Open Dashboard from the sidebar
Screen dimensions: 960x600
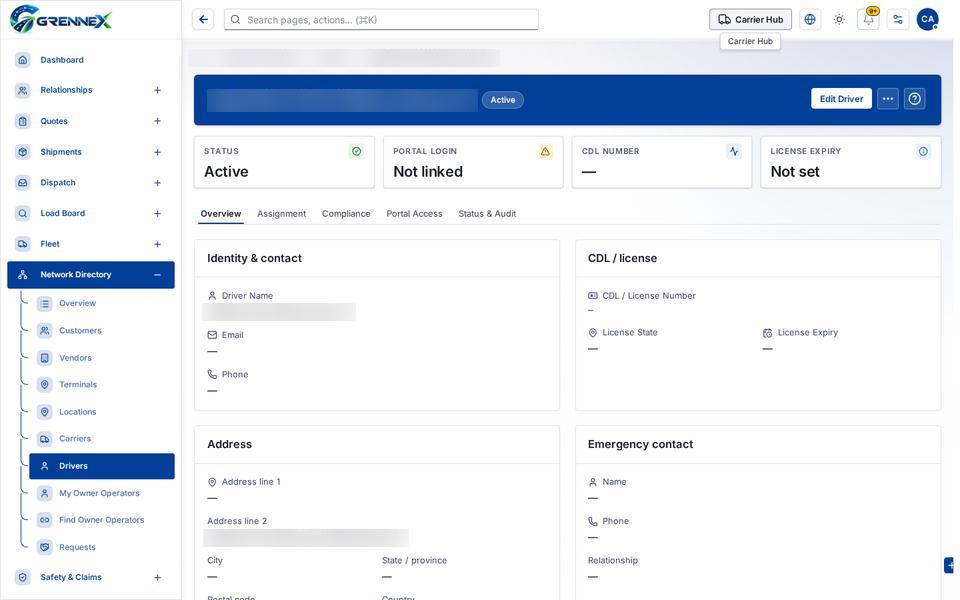91,60
